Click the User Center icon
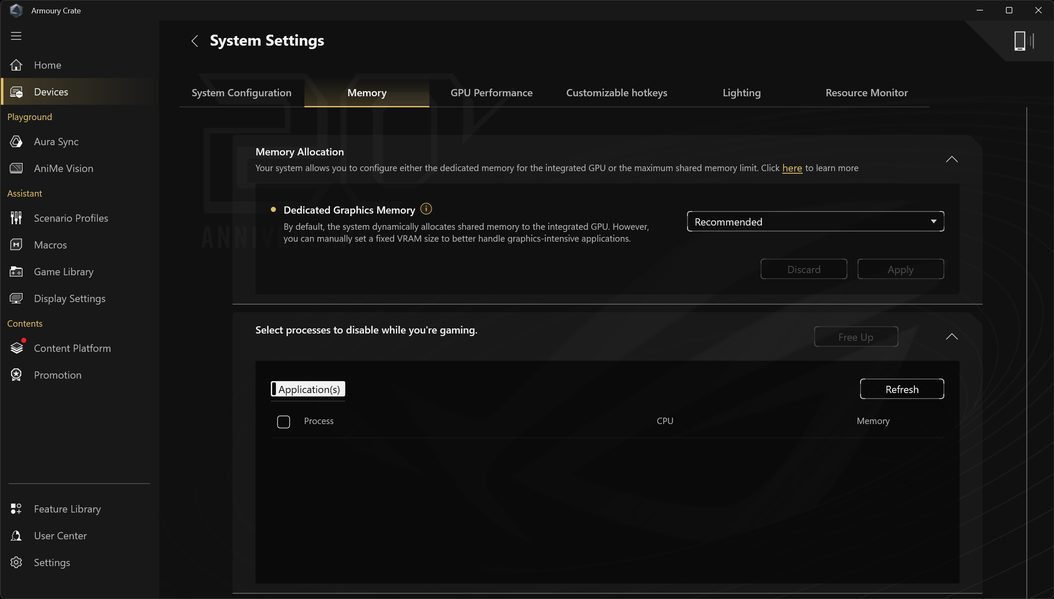The height and width of the screenshot is (599, 1054). tap(16, 536)
